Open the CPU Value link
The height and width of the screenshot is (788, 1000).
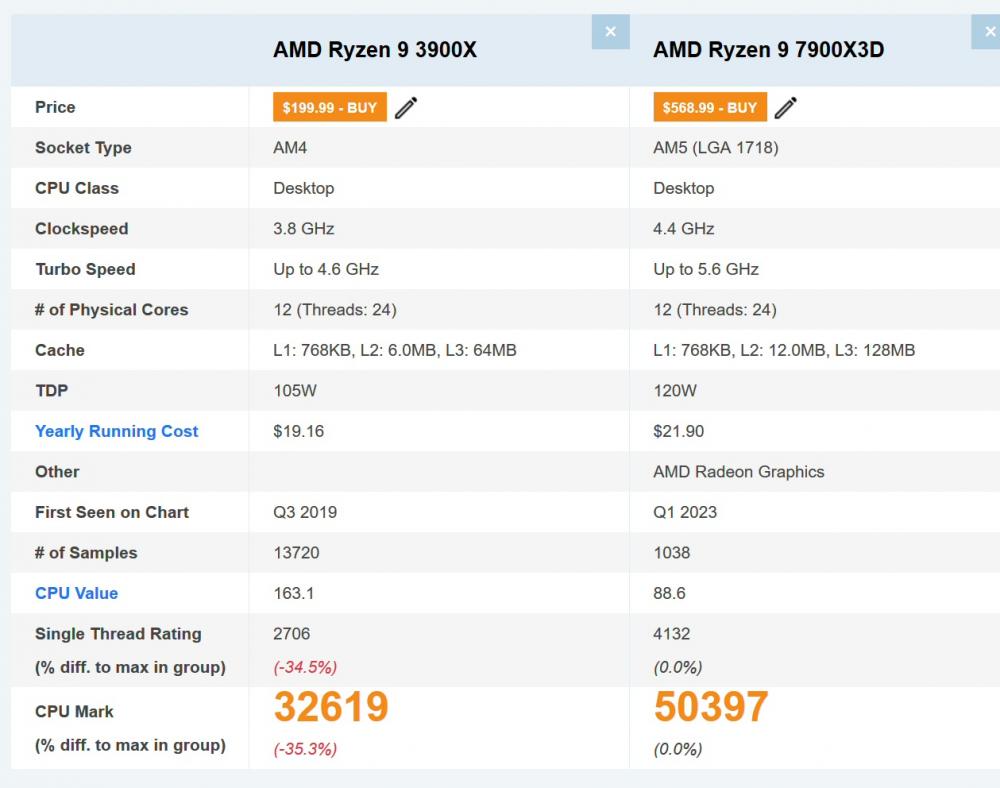pos(77,593)
